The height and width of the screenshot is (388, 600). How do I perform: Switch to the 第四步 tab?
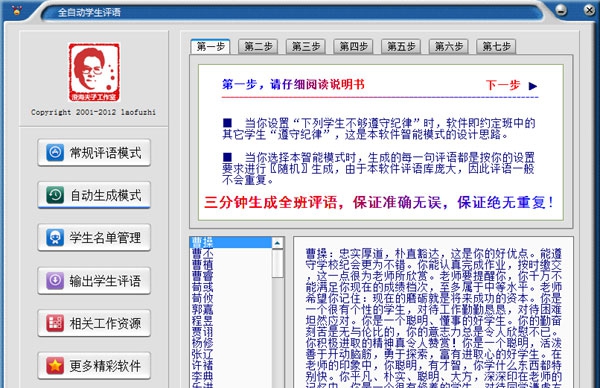tap(353, 47)
